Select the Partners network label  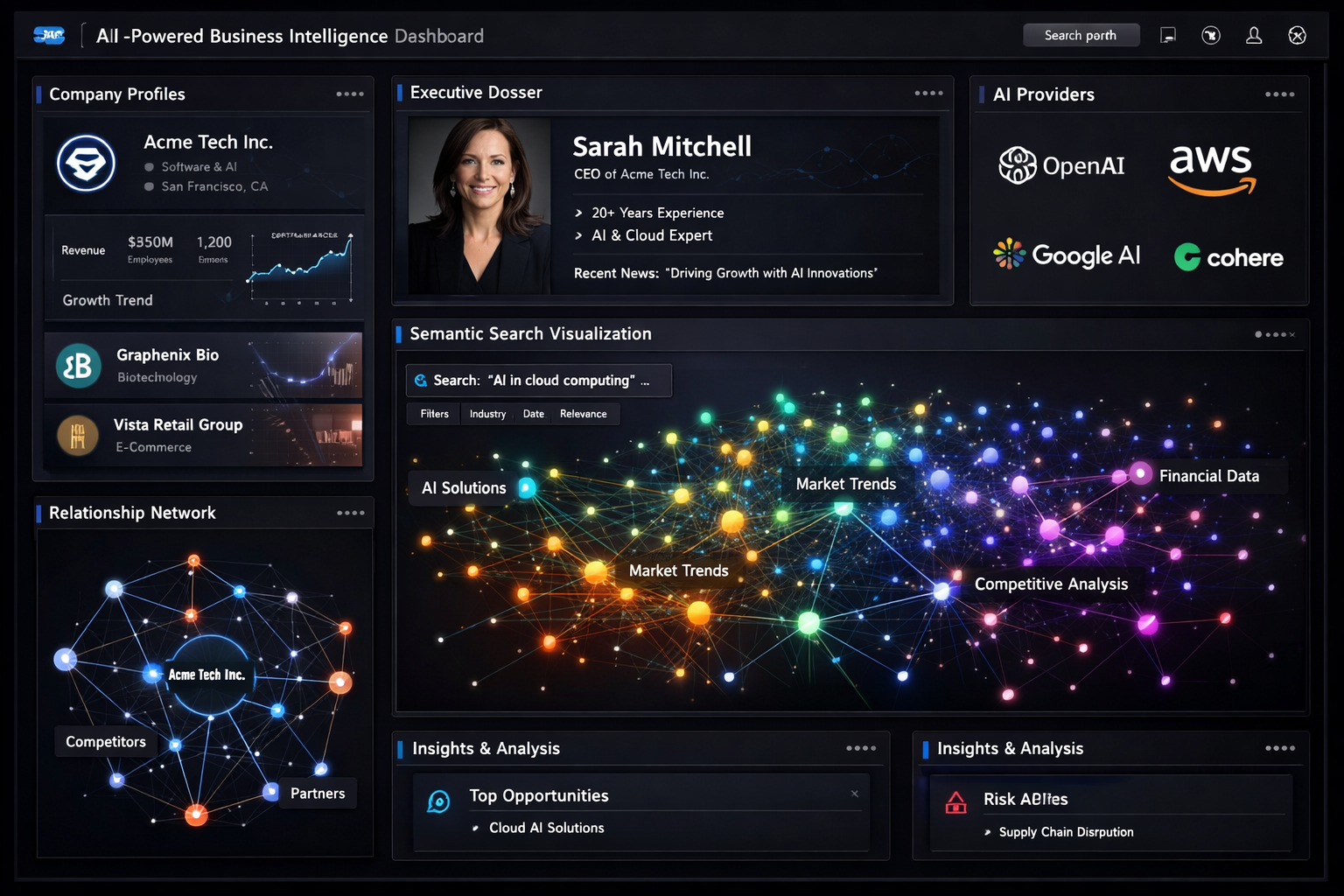click(318, 794)
